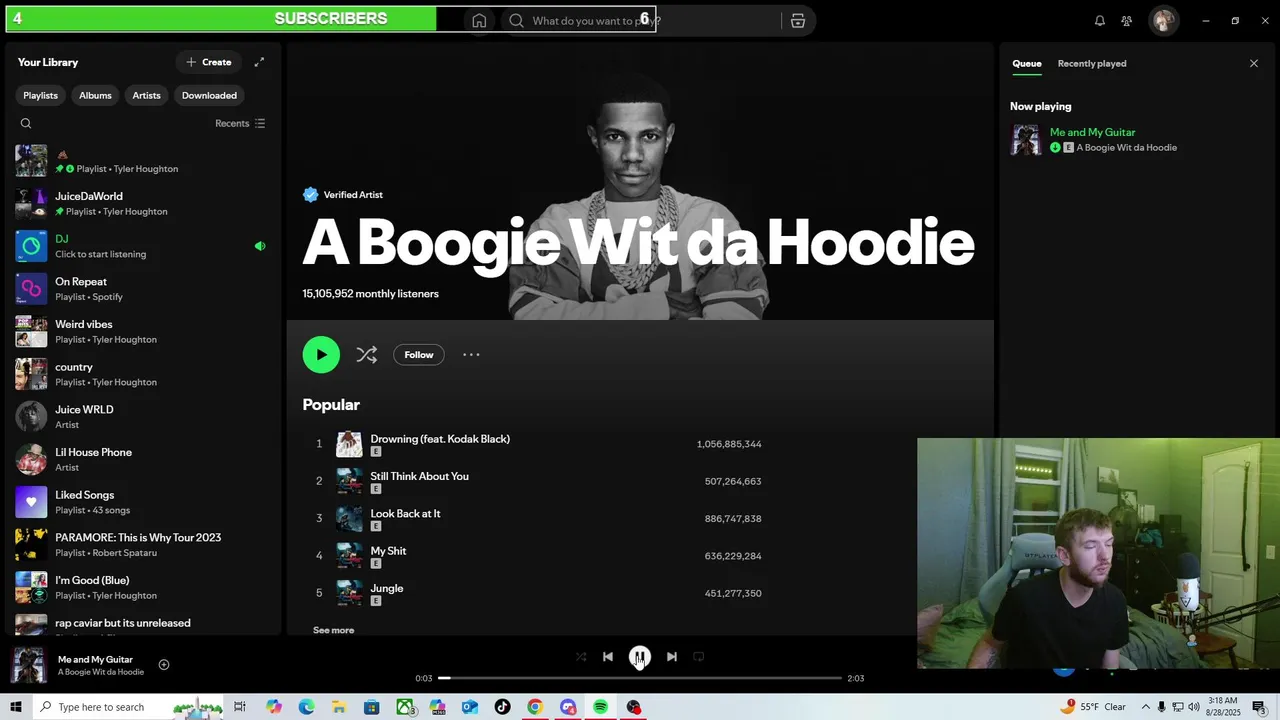This screenshot has width=1280, height=720.
Task: Open the Weird vibes playlist
Action: pos(142,331)
